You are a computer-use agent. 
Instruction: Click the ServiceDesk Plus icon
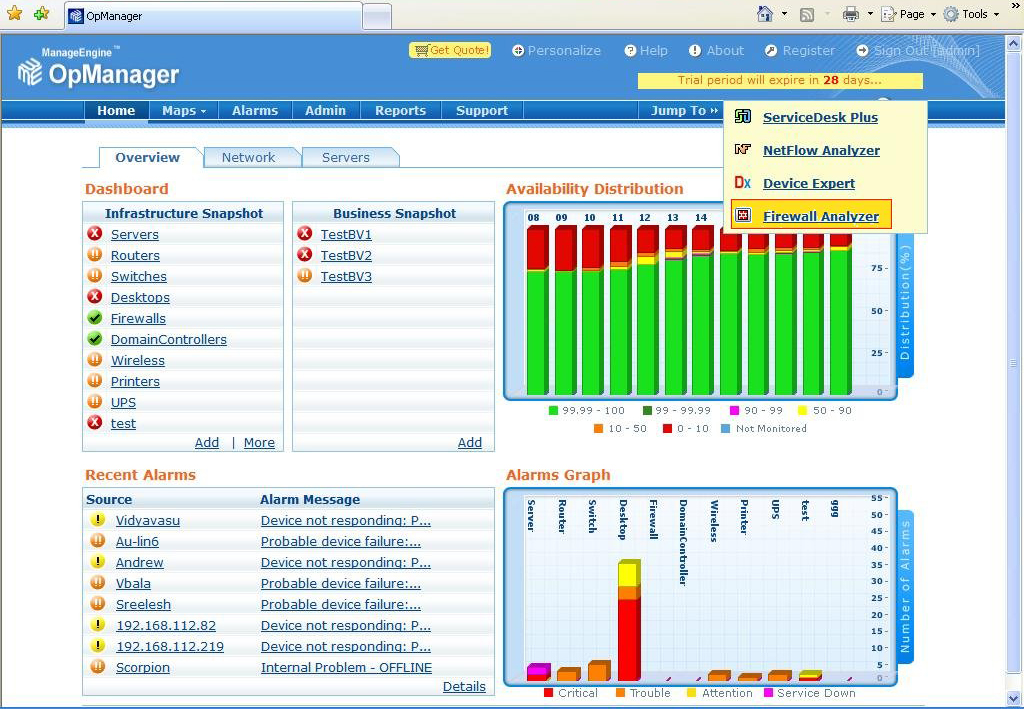click(x=743, y=117)
